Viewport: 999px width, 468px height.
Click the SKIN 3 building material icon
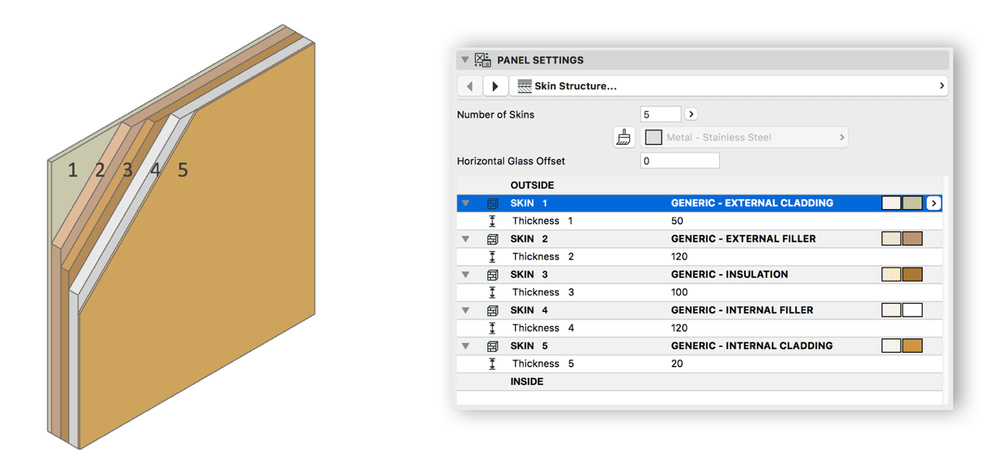(492, 274)
